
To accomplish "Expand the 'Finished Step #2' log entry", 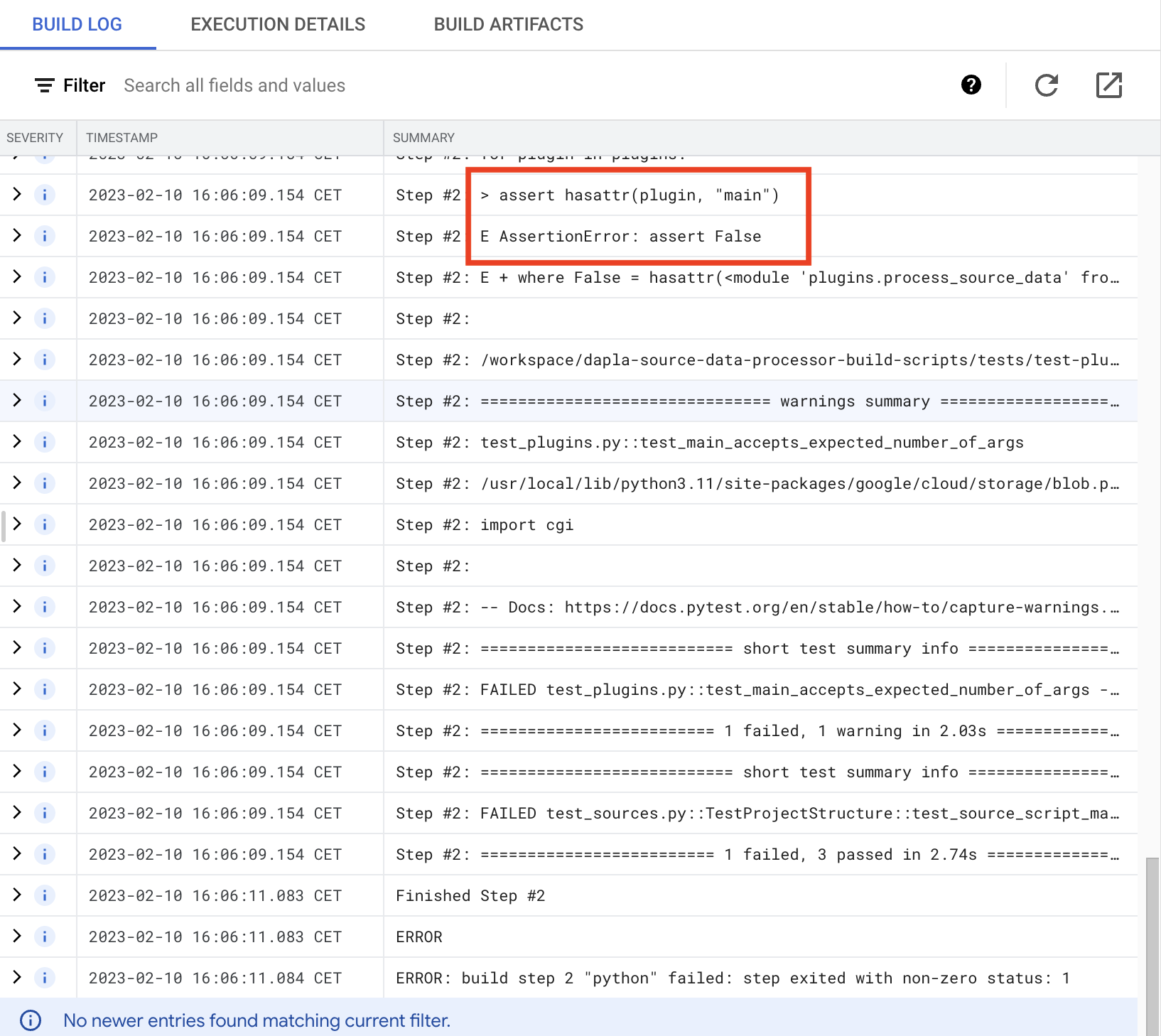I will pos(17,895).
